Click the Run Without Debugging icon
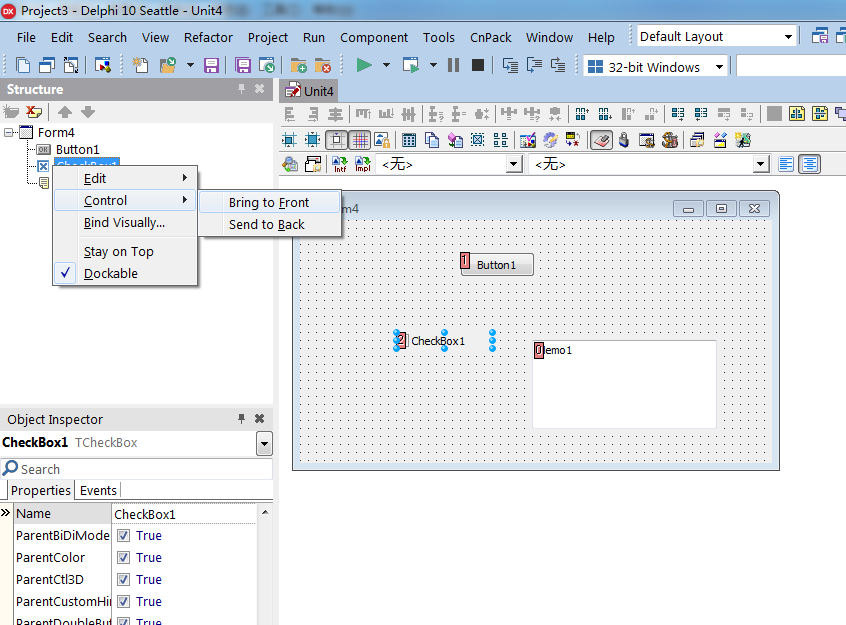This screenshot has width=846, height=625. coord(411,65)
